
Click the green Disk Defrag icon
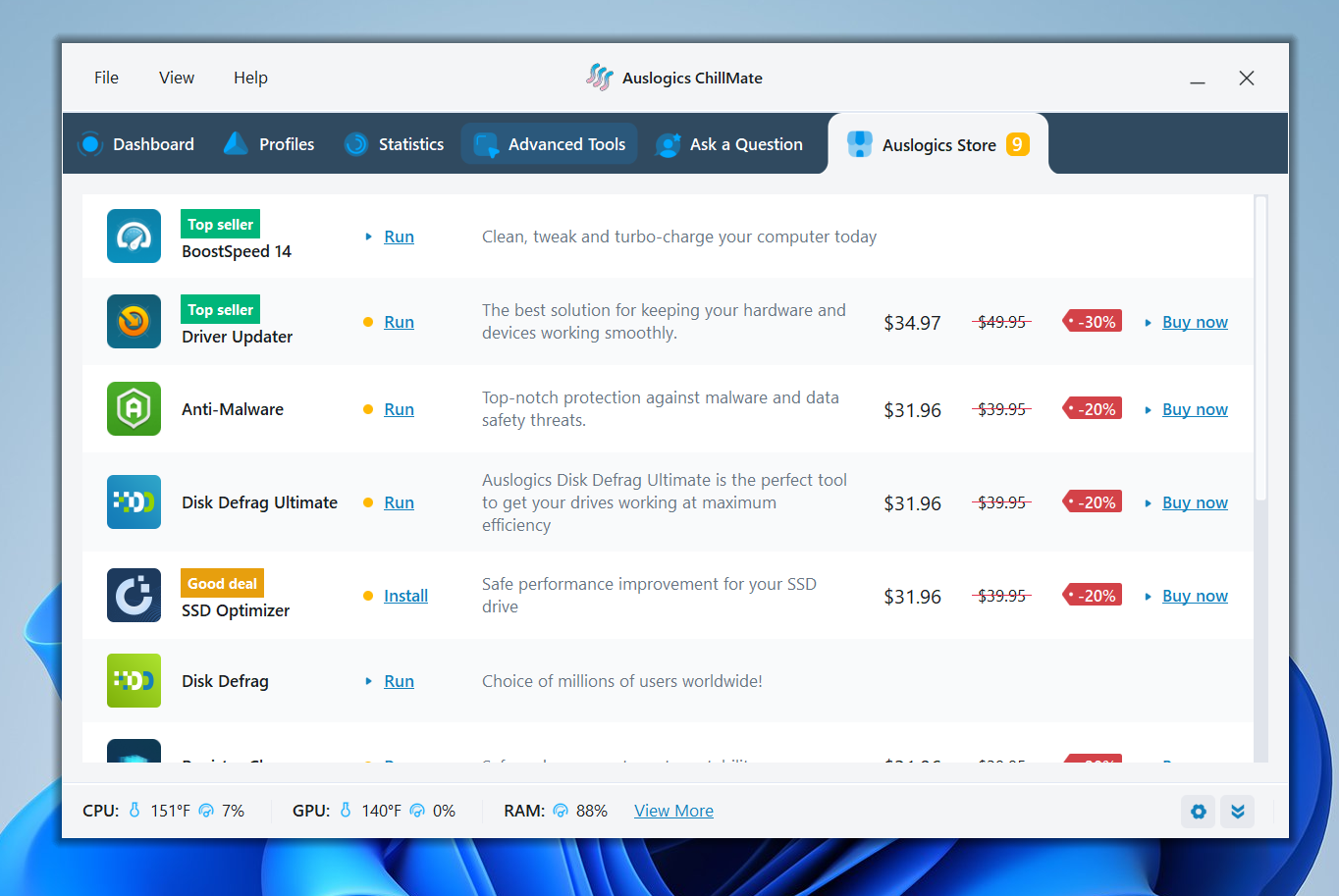(134, 680)
